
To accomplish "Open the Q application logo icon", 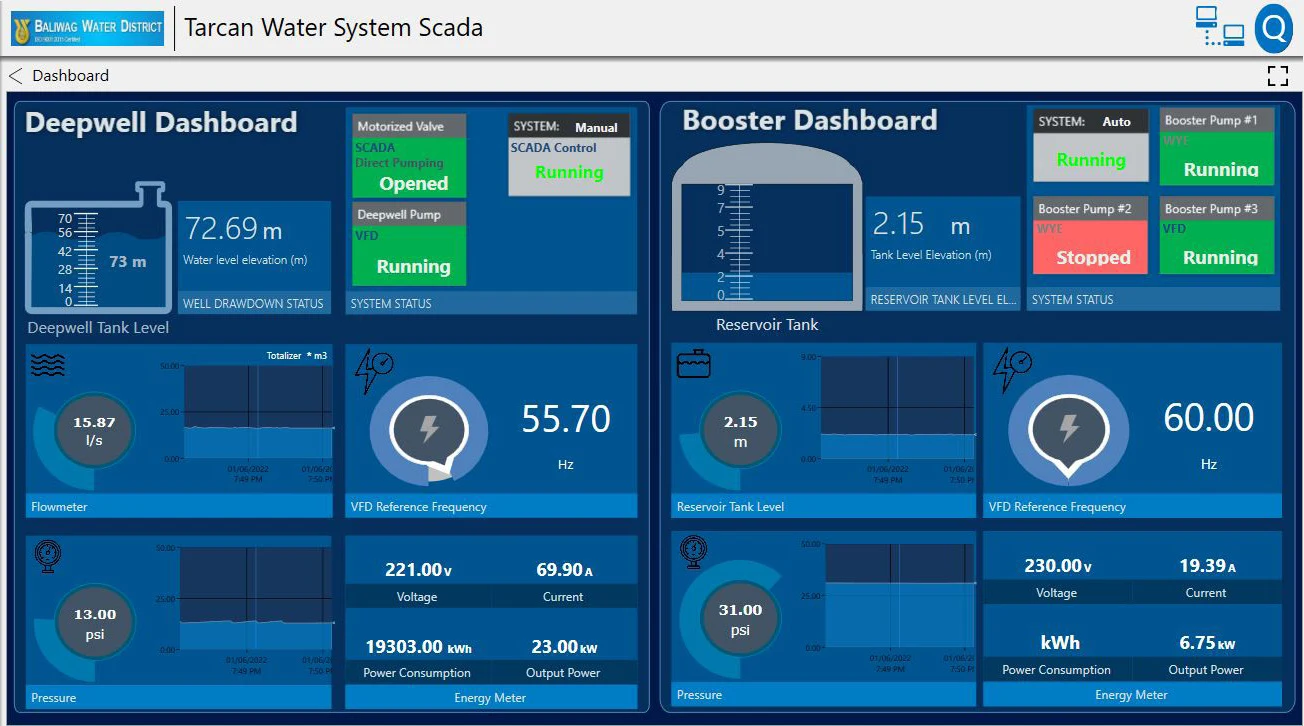I will pyautogui.click(x=1273, y=27).
